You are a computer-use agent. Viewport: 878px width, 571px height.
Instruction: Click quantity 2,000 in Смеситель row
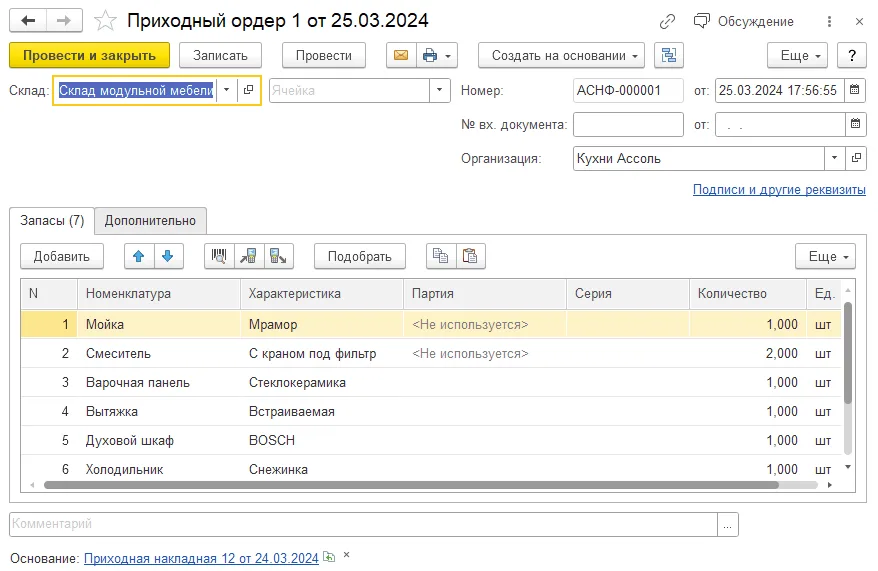pyautogui.click(x=748, y=354)
